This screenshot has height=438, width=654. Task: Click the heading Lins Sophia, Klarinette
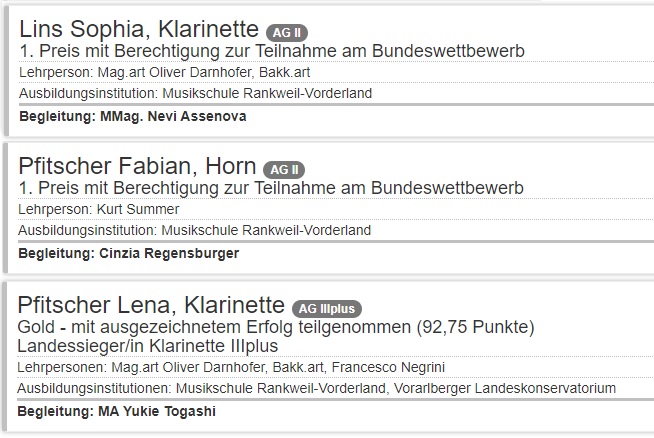140,31
